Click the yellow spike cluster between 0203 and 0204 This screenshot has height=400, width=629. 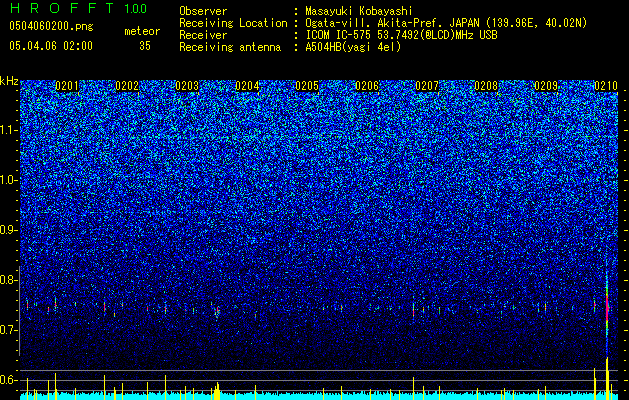(x=217, y=391)
